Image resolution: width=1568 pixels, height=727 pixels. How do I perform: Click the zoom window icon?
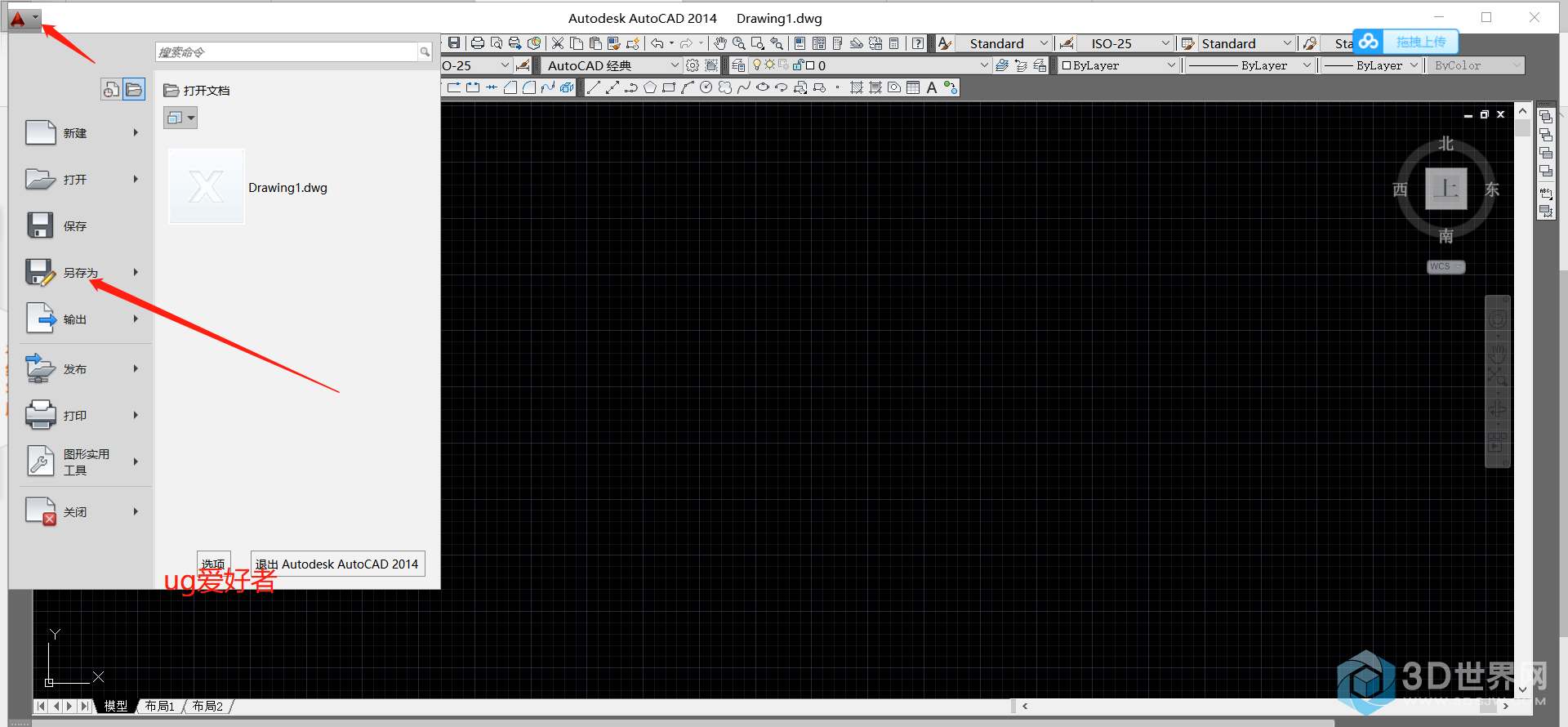(758, 43)
